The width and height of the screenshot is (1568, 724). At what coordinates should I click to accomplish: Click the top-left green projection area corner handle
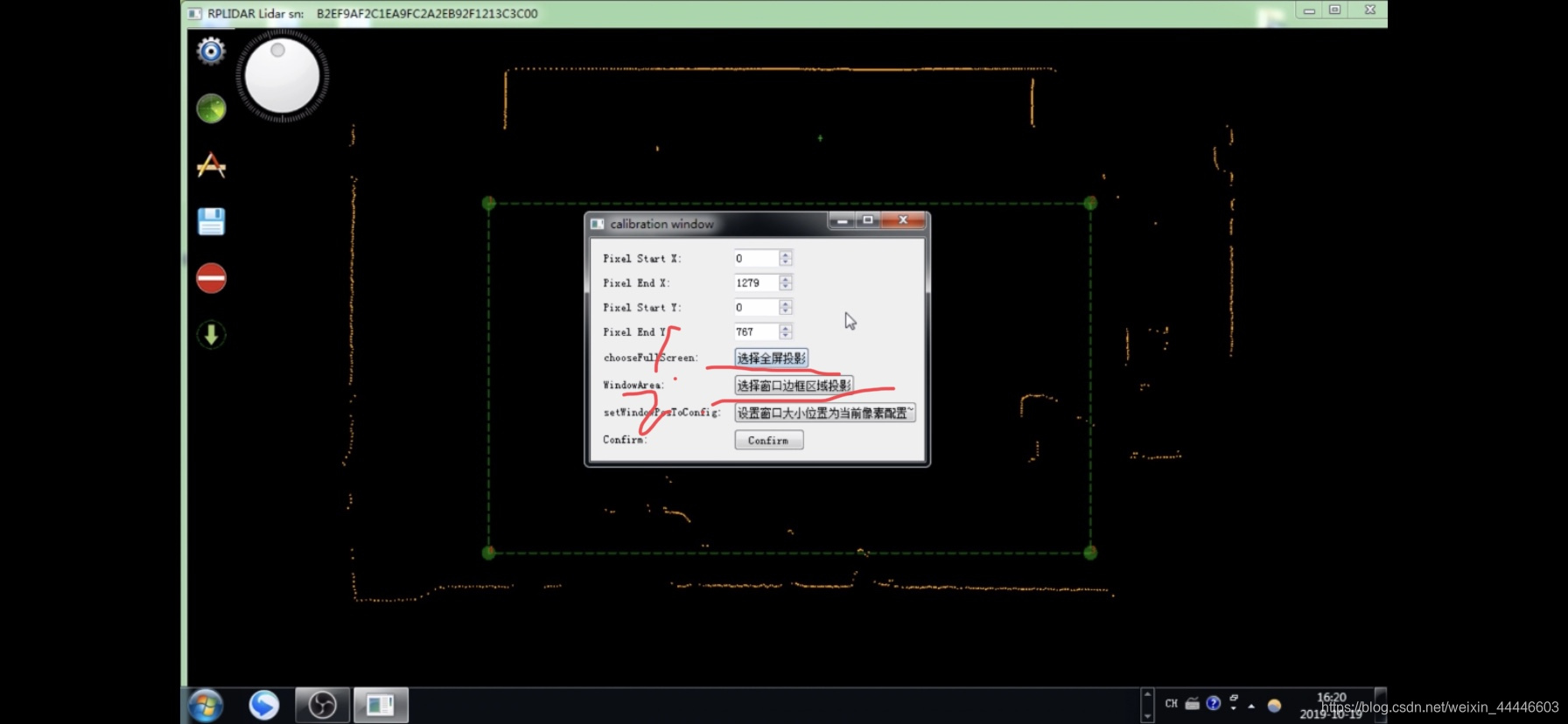(489, 203)
